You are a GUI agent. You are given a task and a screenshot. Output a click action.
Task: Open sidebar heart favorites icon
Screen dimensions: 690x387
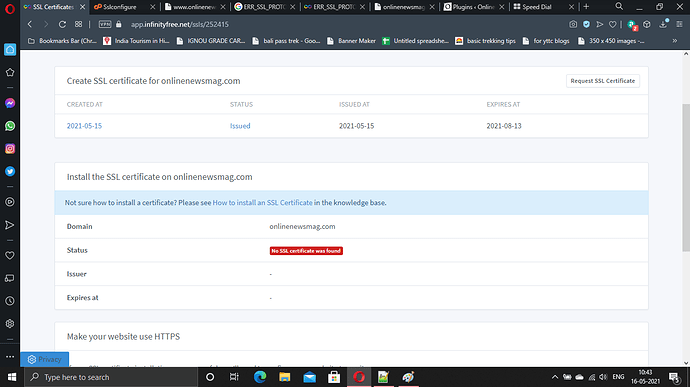pos(10,255)
